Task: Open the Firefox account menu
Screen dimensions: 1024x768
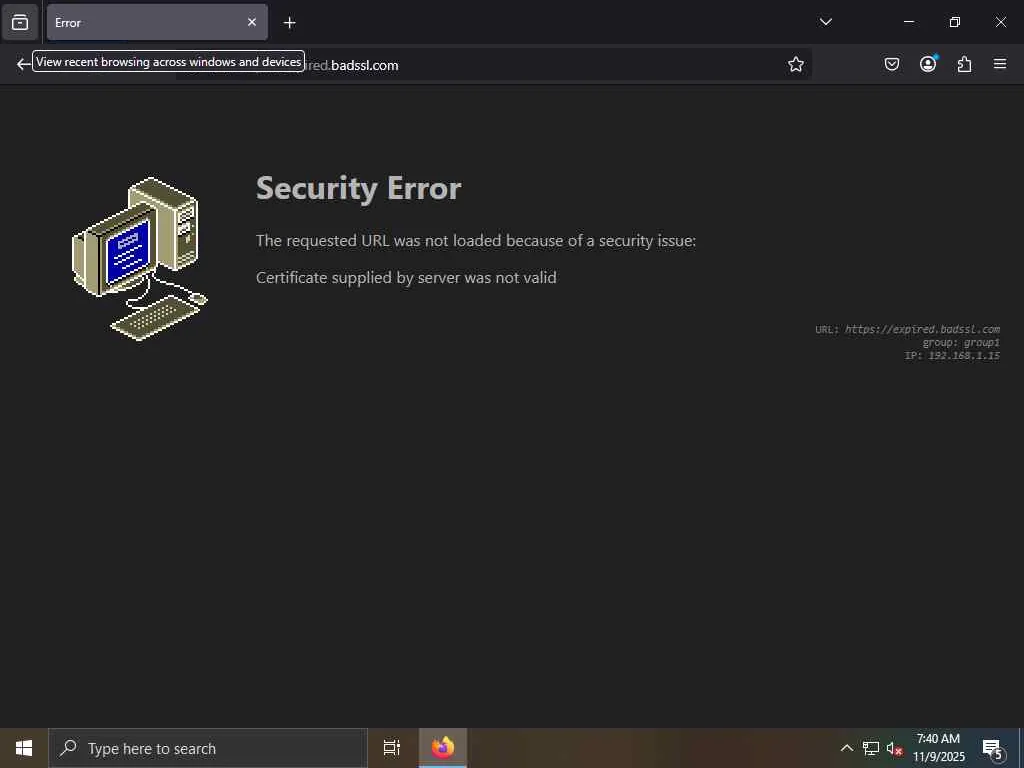Action: point(928,64)
